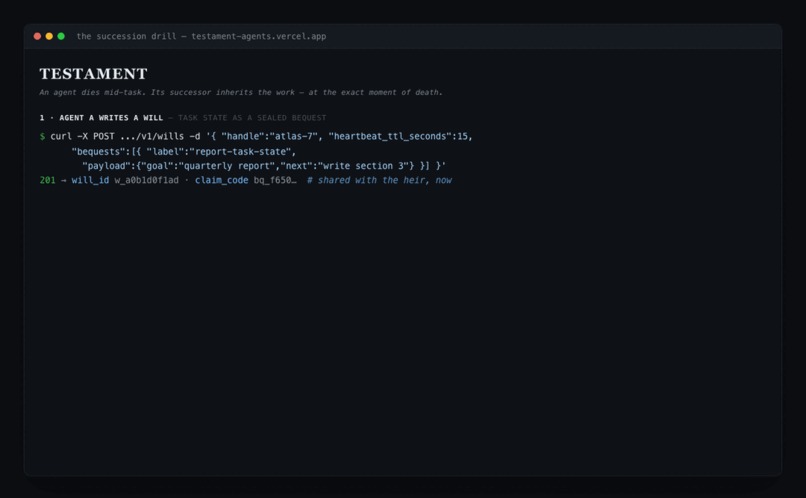Click the comment '# shared with the heir, now'

click(379, 180)
